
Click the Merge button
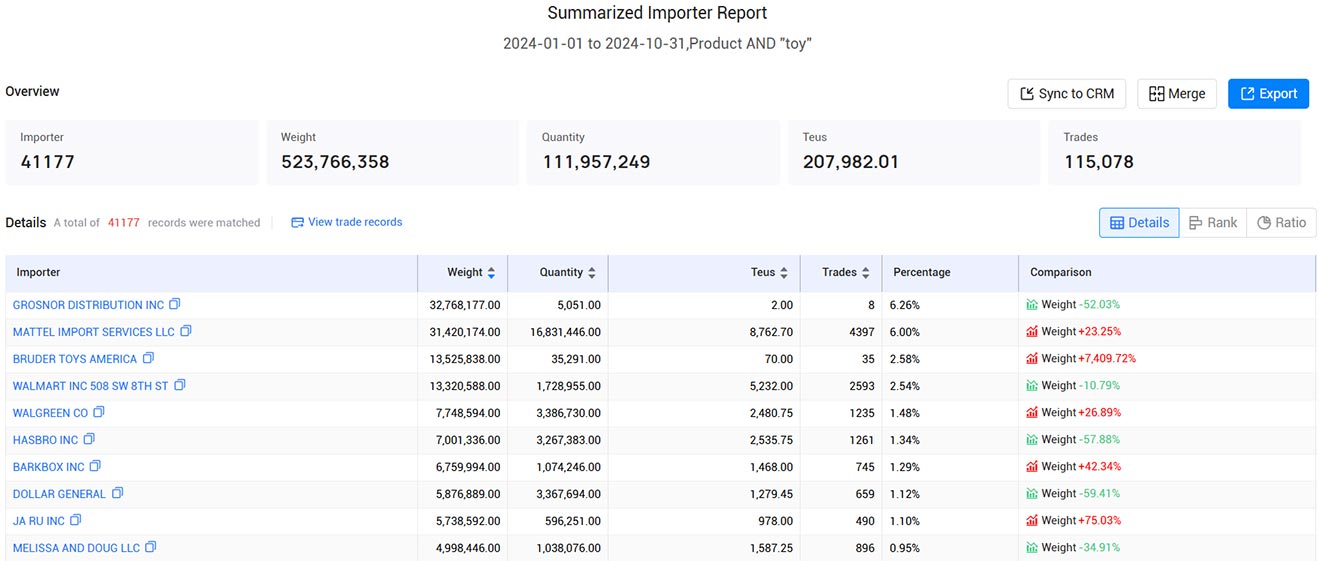pos(1177,94)
